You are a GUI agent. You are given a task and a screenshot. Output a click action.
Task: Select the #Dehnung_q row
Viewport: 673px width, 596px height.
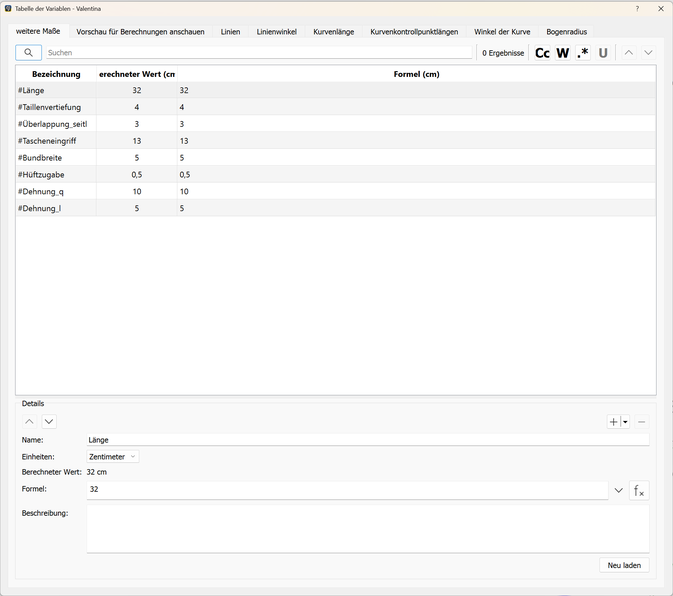coord(336,191)
